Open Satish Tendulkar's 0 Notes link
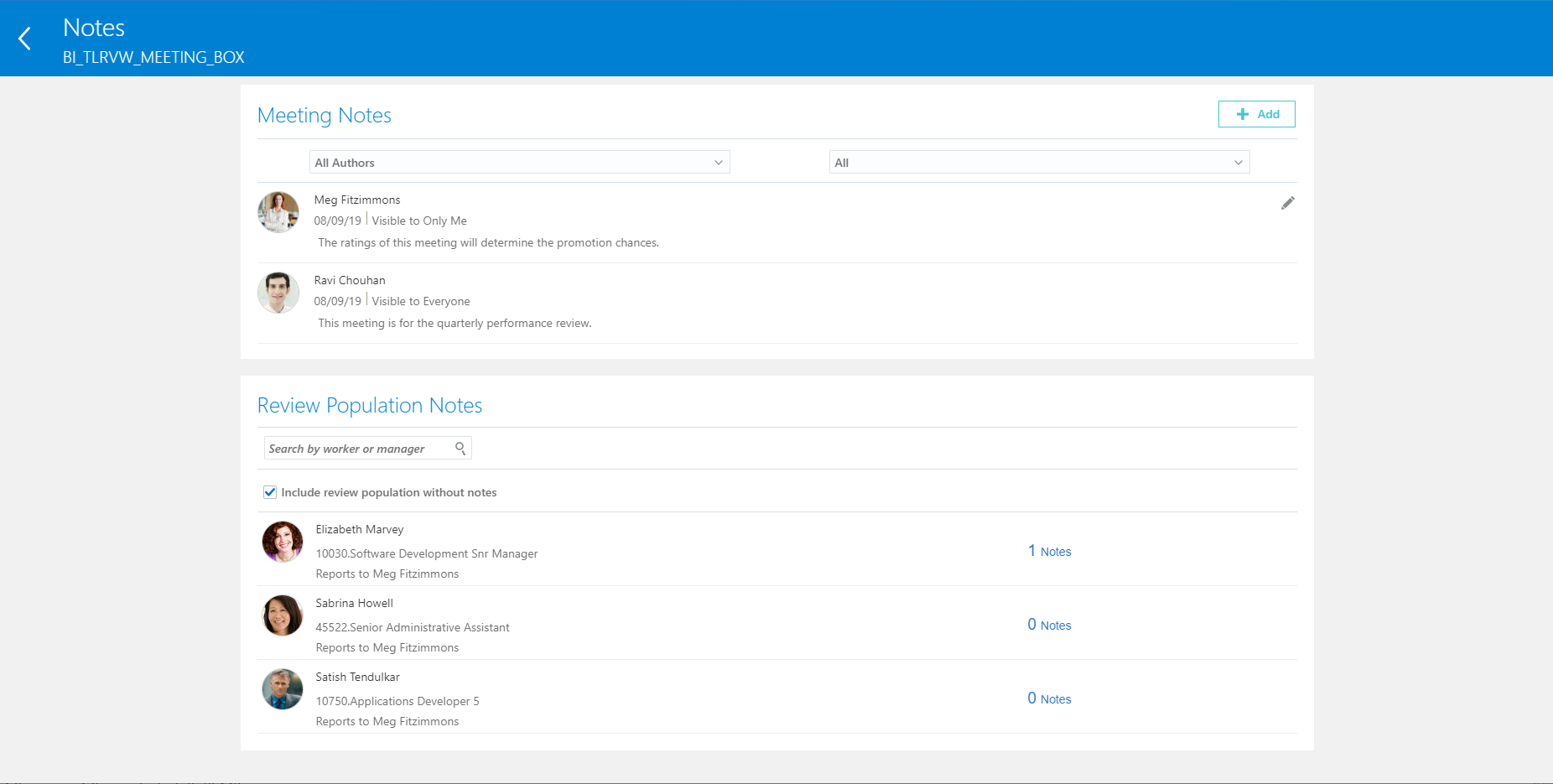The width and height of the screenshot is (1553, 784). pos(1049,698)
